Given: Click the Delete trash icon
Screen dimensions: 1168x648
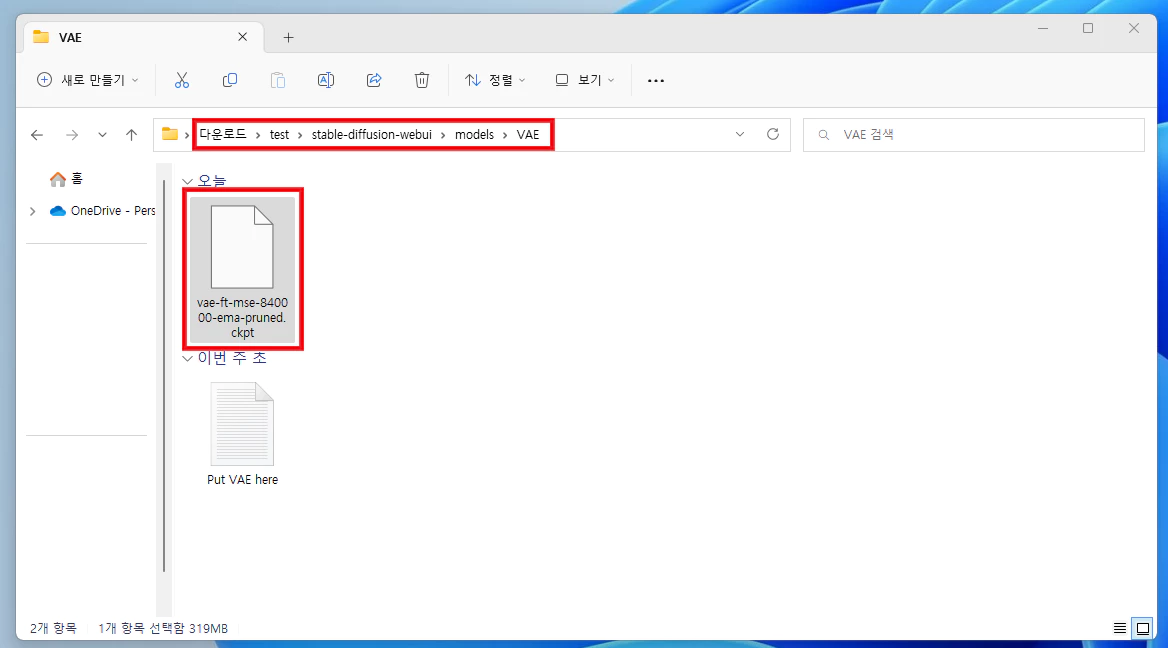Looking at the screenshot, I should (x=422, y=80).
